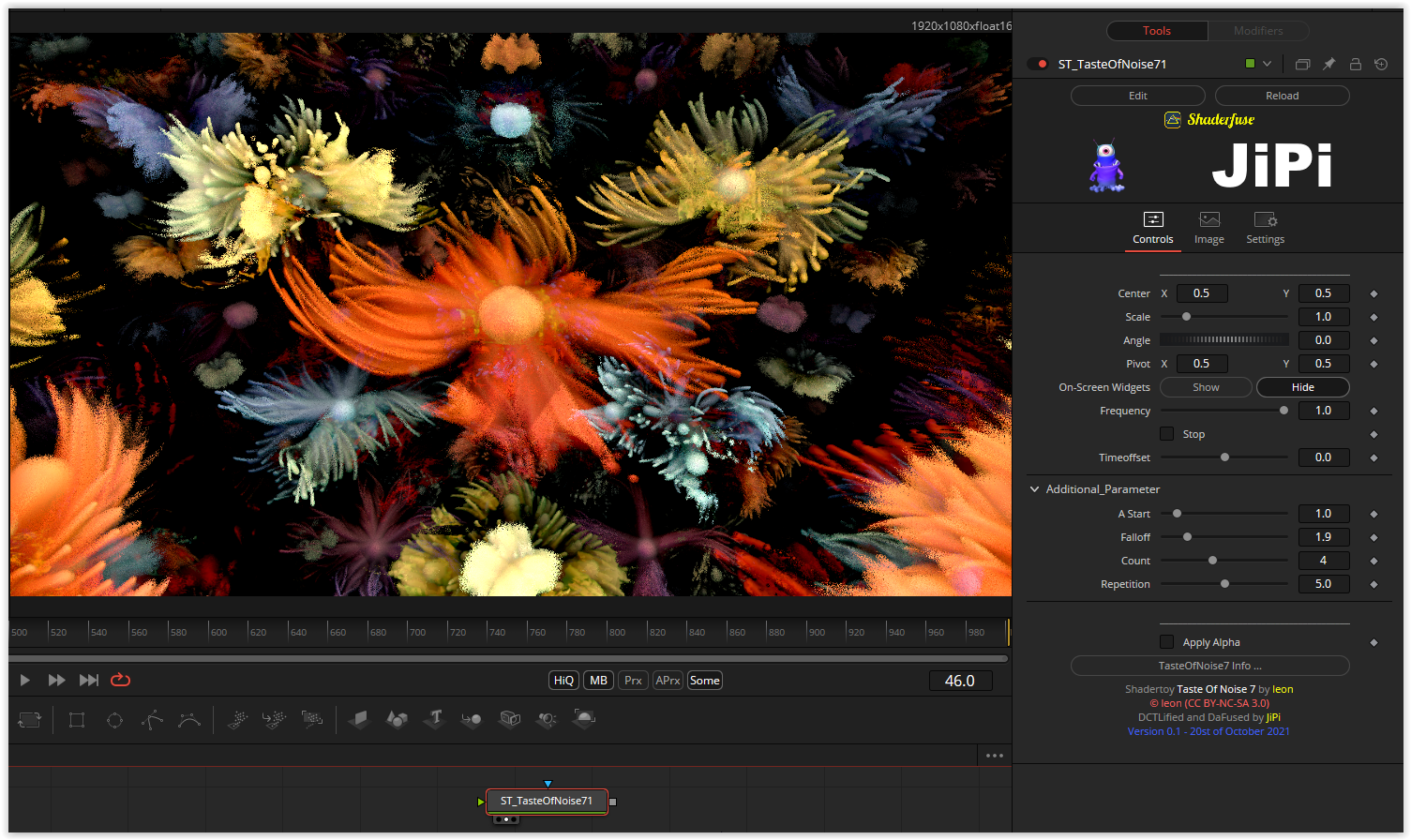Click the current frame field showing 46.0
Image resolution: width=1411 pixels, height=840 pixels.
[960, 681]
